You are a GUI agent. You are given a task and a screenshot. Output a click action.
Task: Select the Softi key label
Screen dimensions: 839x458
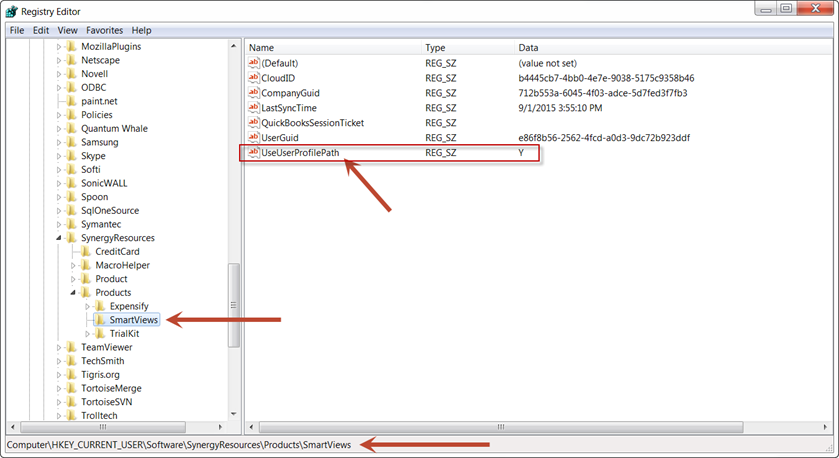pos(90,169)
